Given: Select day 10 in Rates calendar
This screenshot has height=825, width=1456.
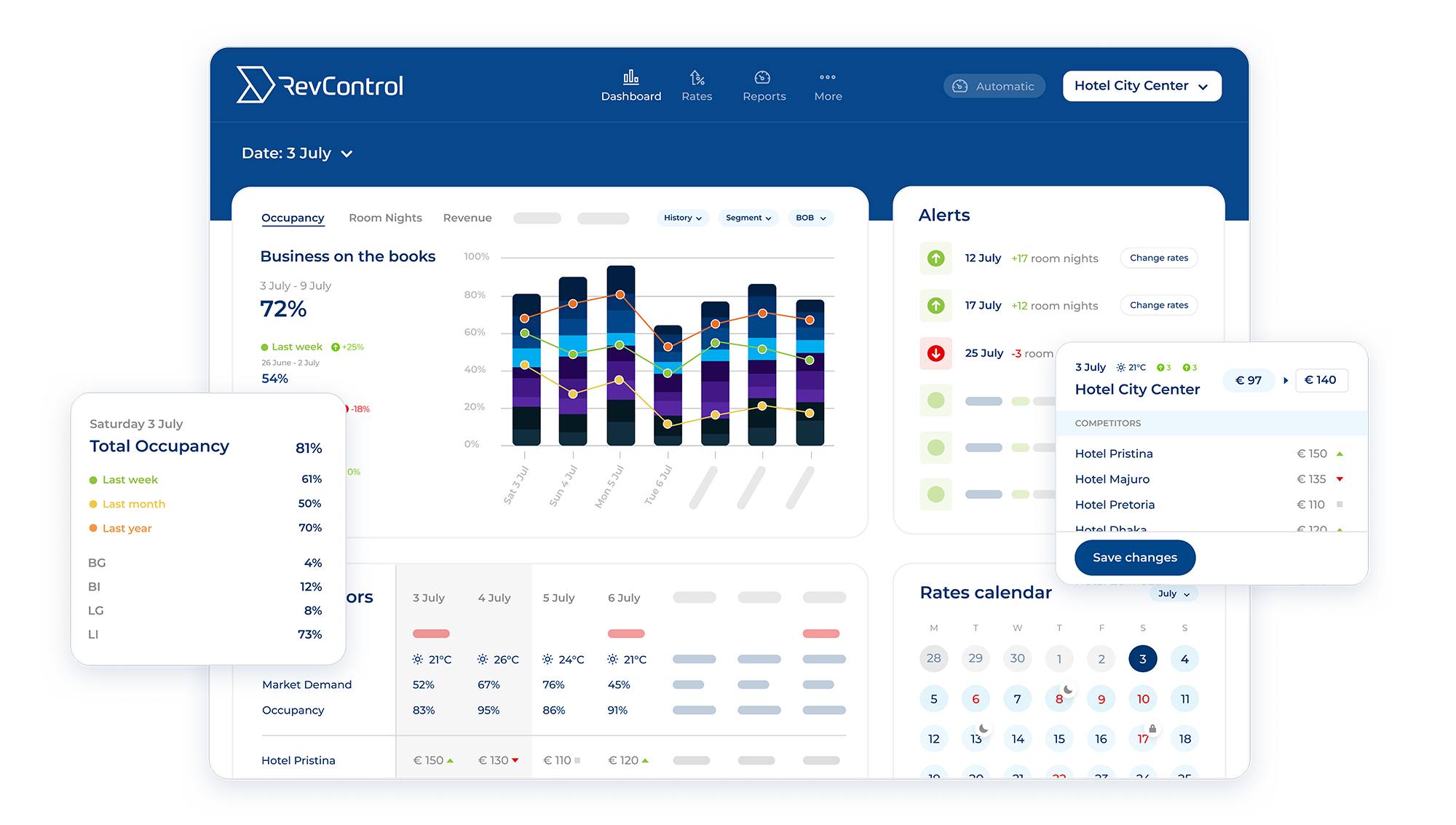Looking at the screenshot, I should (x=1143, y=699).
